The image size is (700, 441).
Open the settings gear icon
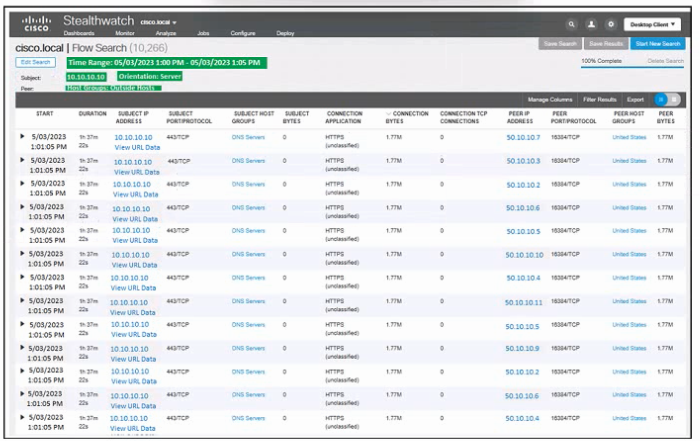pos(611,23)
